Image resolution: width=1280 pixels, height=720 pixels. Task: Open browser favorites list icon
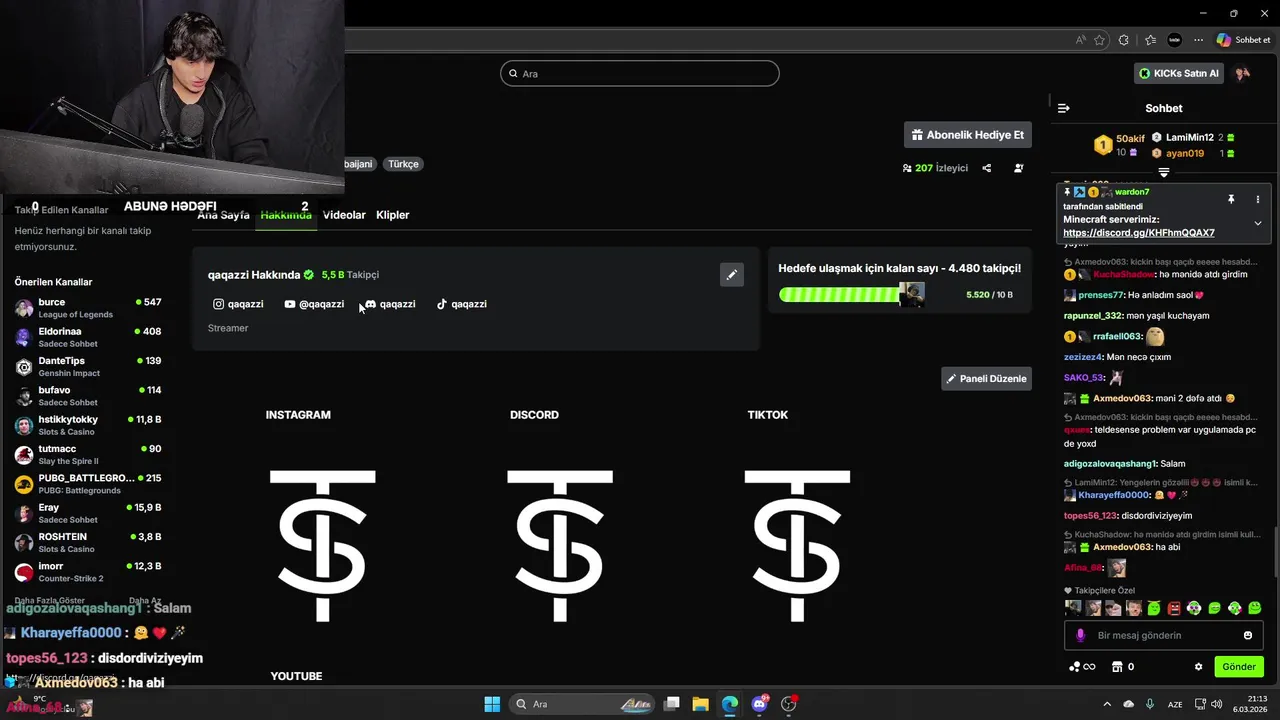pos(1151,40)
